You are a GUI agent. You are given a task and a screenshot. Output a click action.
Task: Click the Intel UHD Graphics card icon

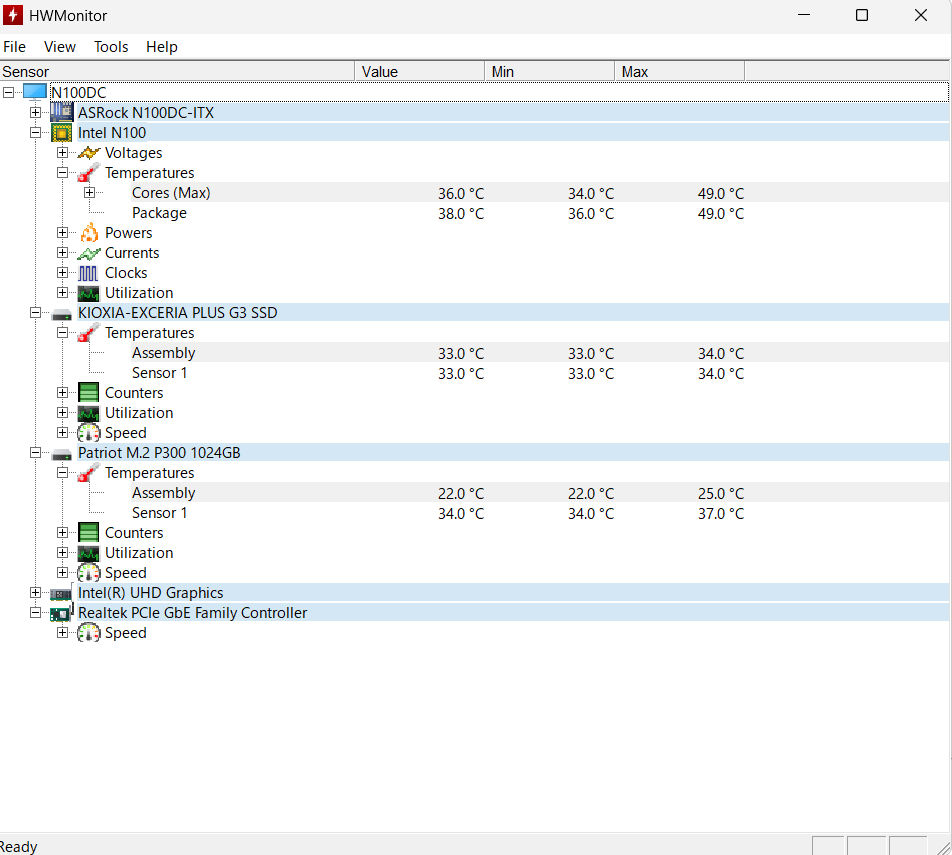tap(62, 593)
